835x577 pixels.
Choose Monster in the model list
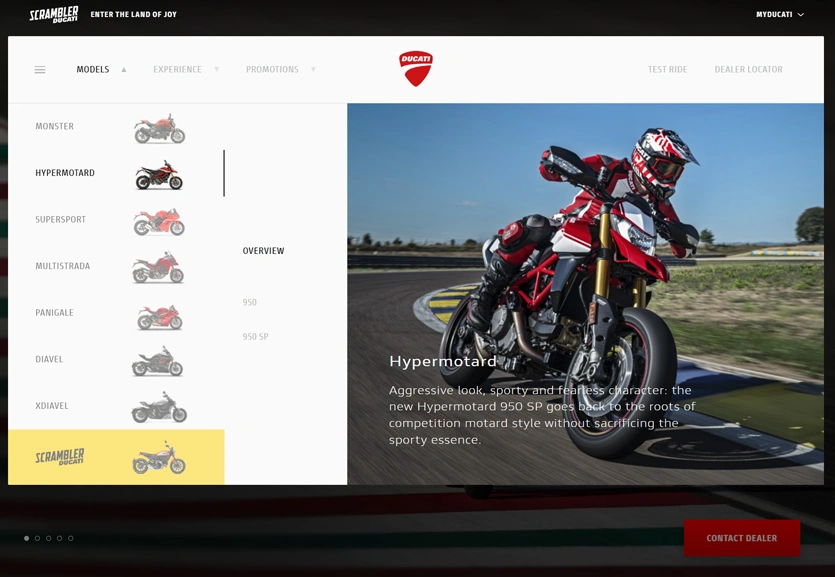54,127
